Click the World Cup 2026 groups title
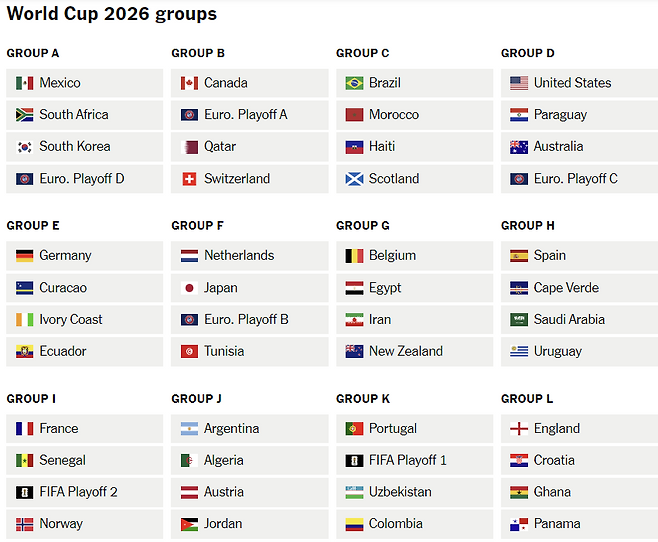Viewport: 658px width, 542px height. [111, 14]
